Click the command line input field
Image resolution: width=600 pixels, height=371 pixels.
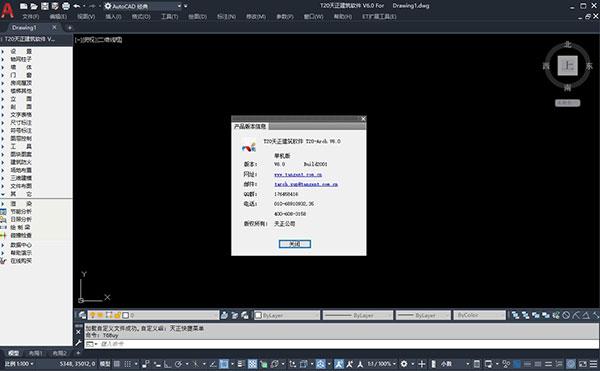(x=341, y=344)
